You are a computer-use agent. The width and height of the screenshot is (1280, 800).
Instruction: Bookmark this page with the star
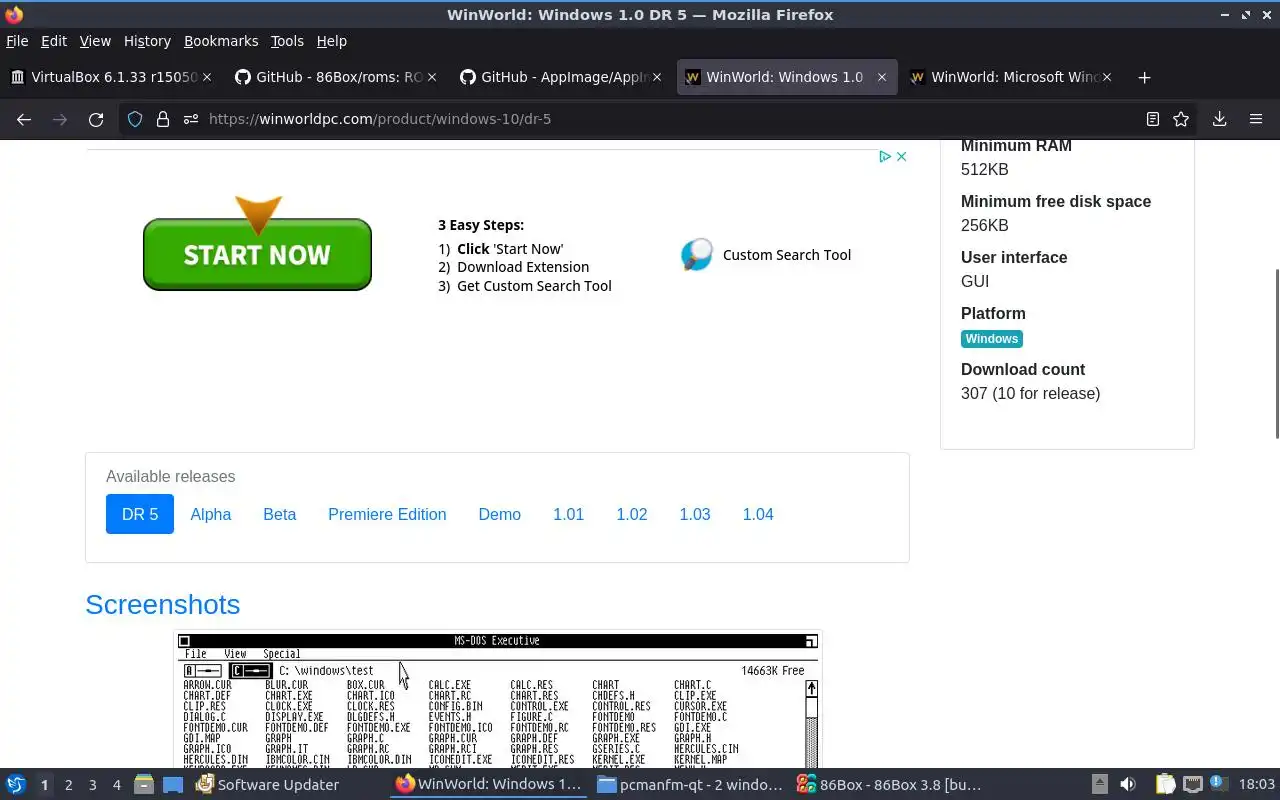(1181, 119)
